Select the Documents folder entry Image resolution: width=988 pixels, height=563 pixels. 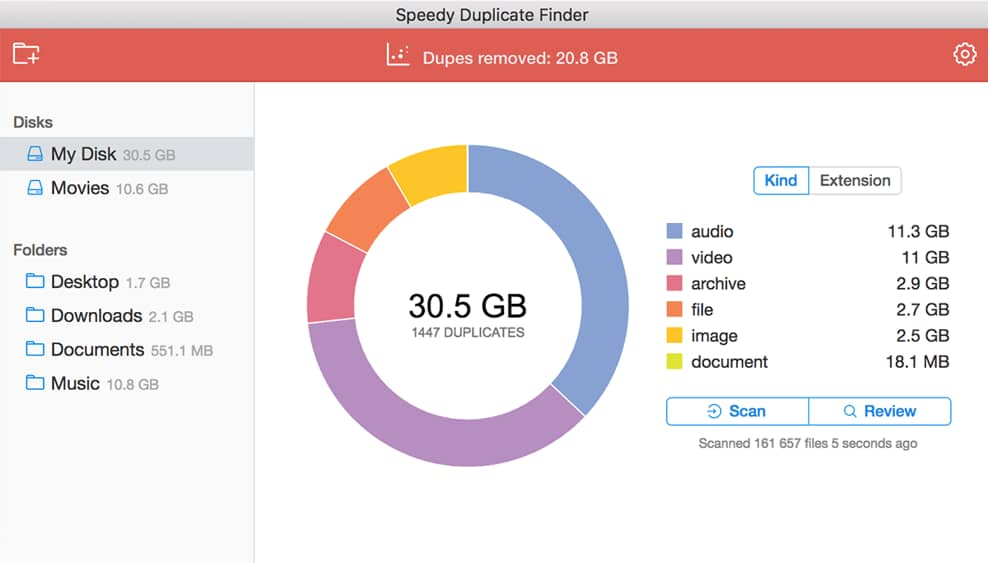(127, 350)
